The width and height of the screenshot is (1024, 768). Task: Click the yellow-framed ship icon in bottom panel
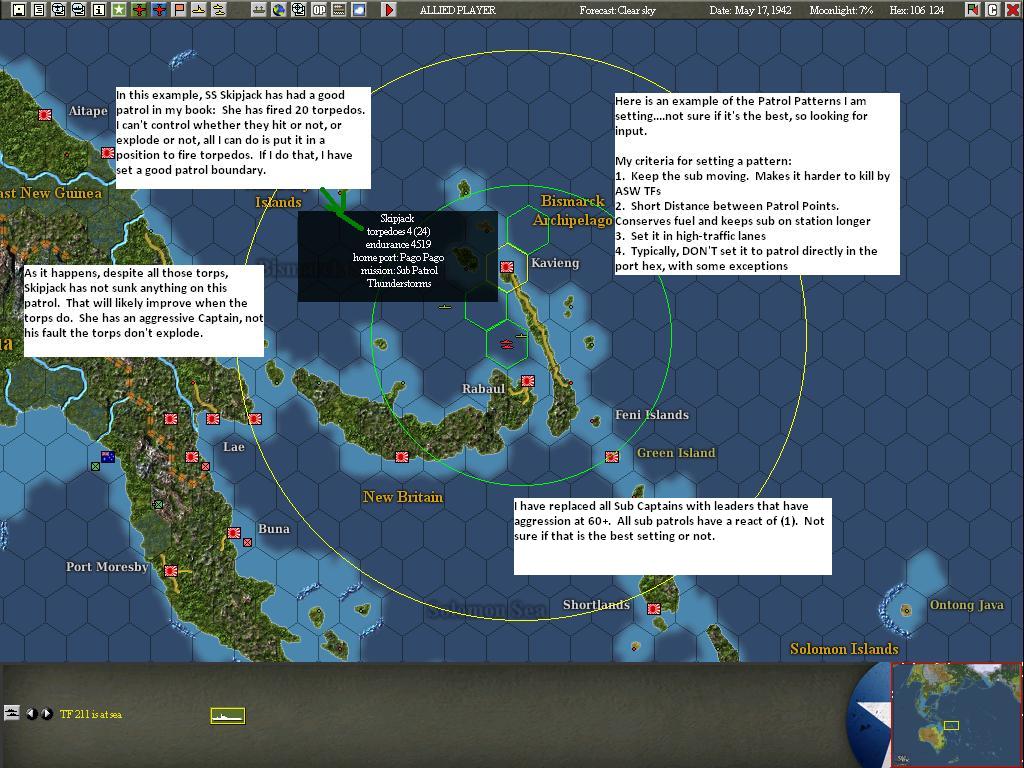[x=228, y=716]
